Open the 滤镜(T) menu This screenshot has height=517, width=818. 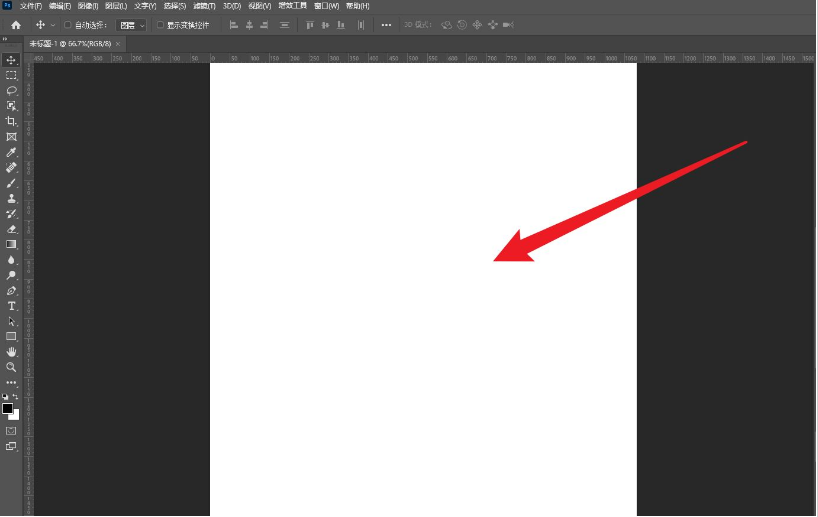coord(204,6)
